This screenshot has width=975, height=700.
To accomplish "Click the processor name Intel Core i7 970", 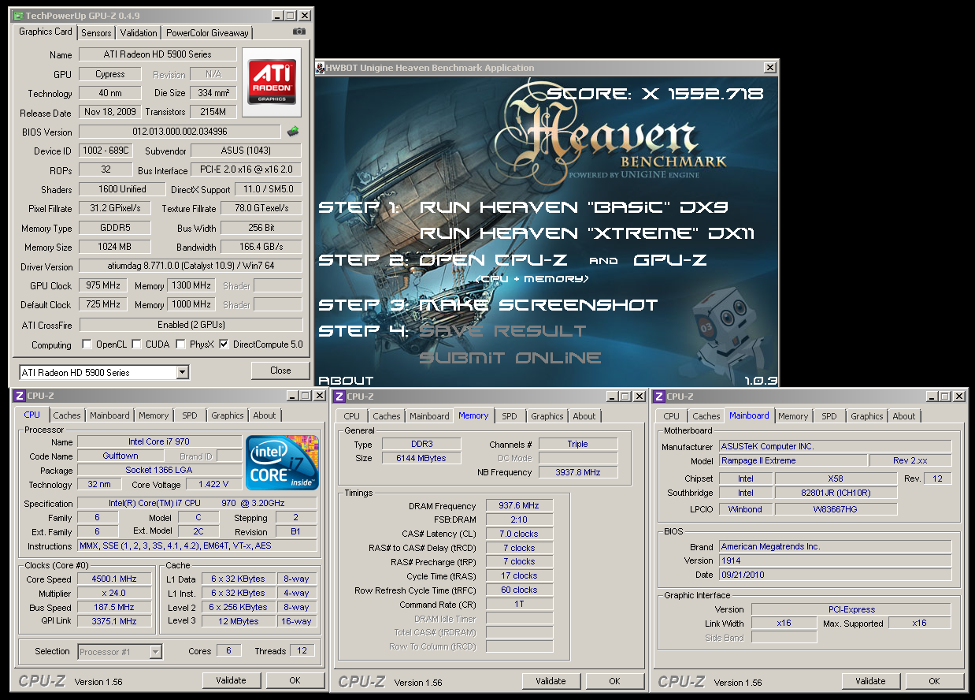I will [159, 442].
